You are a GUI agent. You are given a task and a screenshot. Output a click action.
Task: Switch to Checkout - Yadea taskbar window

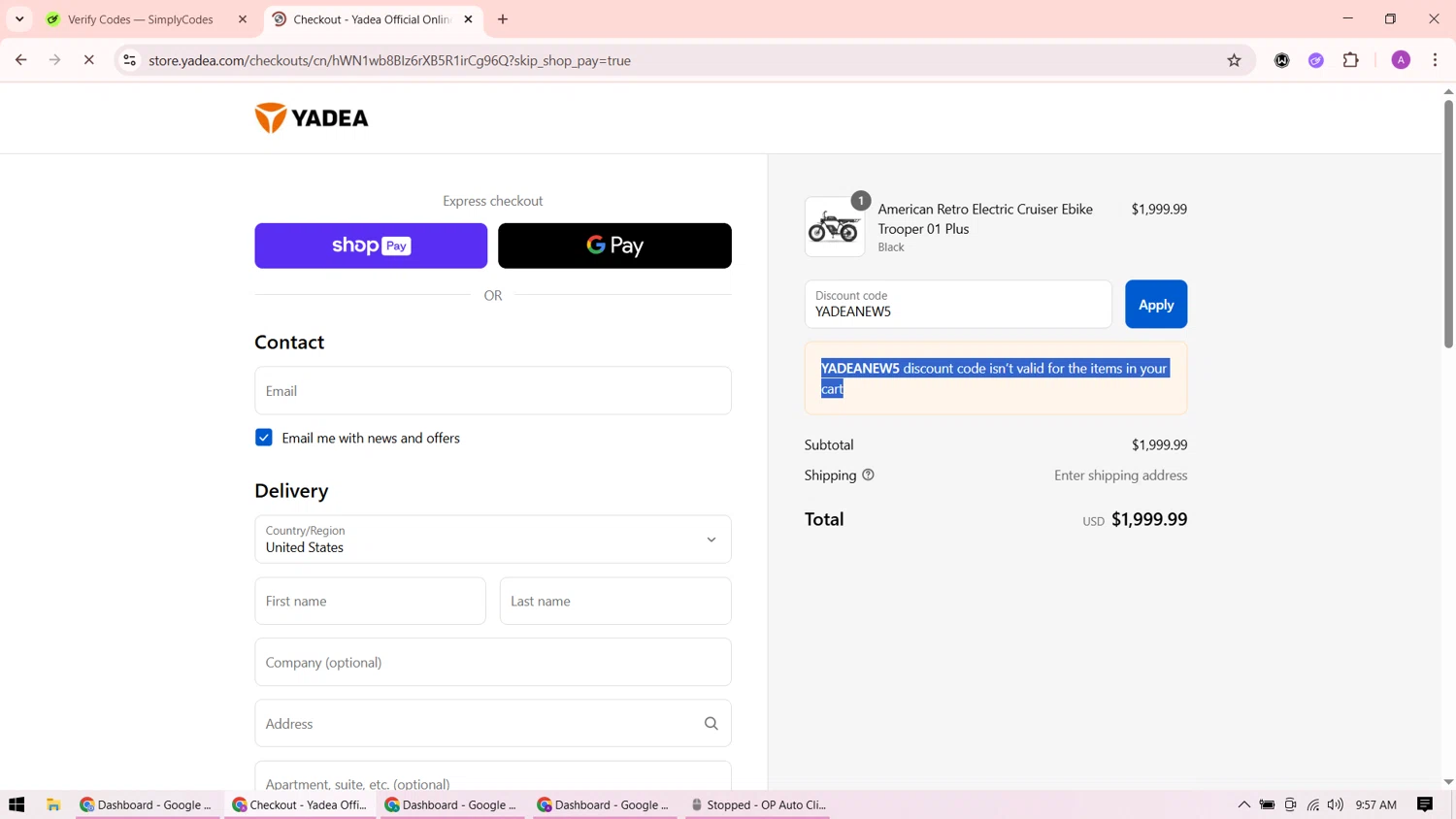(x=299, y=804)
